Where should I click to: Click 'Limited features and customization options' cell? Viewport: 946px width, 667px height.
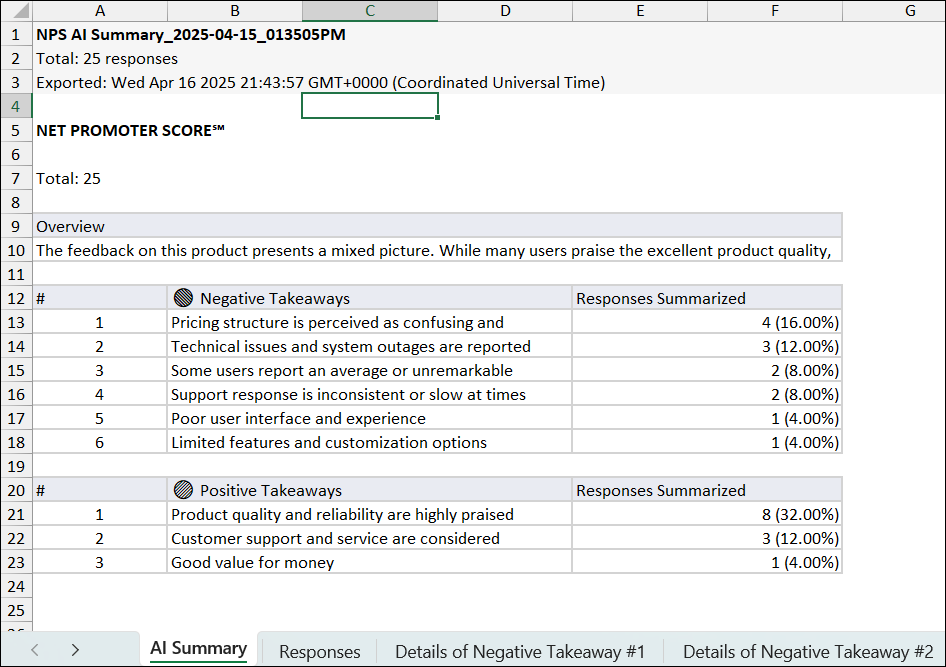370,442
